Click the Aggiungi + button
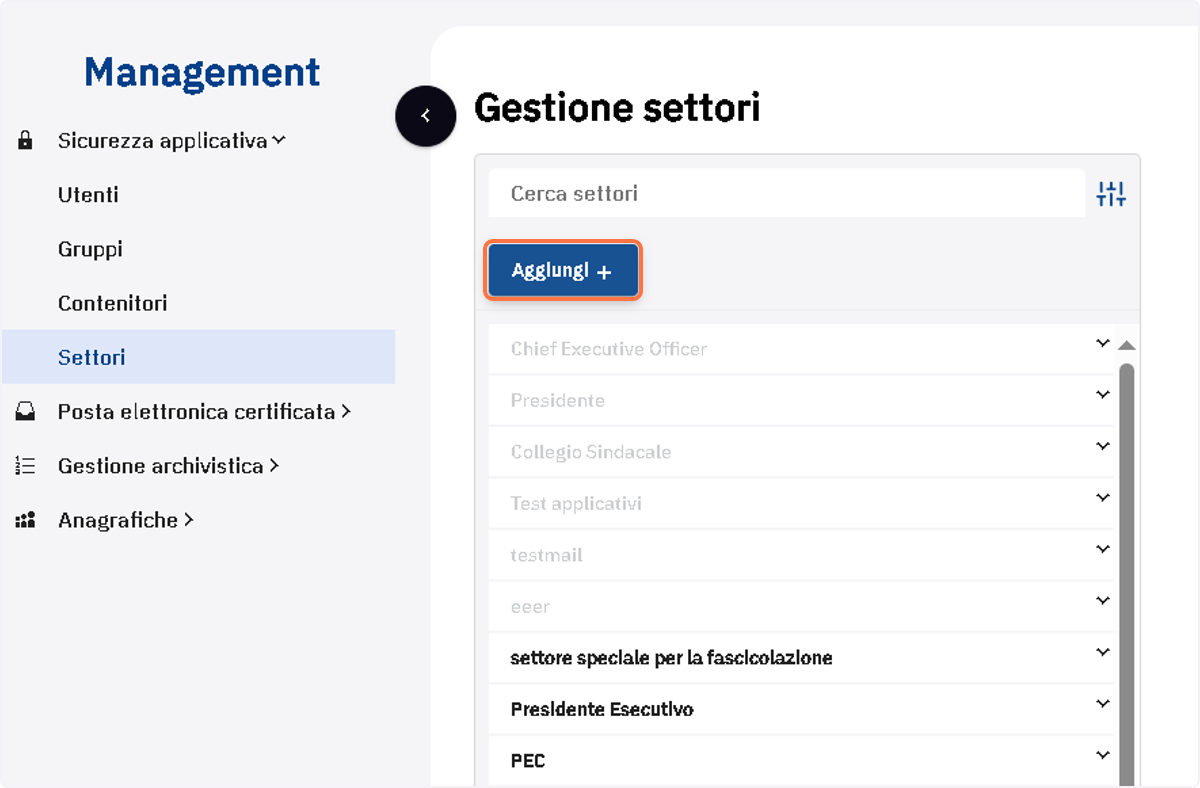1200x788 pixels. [562, 271]
